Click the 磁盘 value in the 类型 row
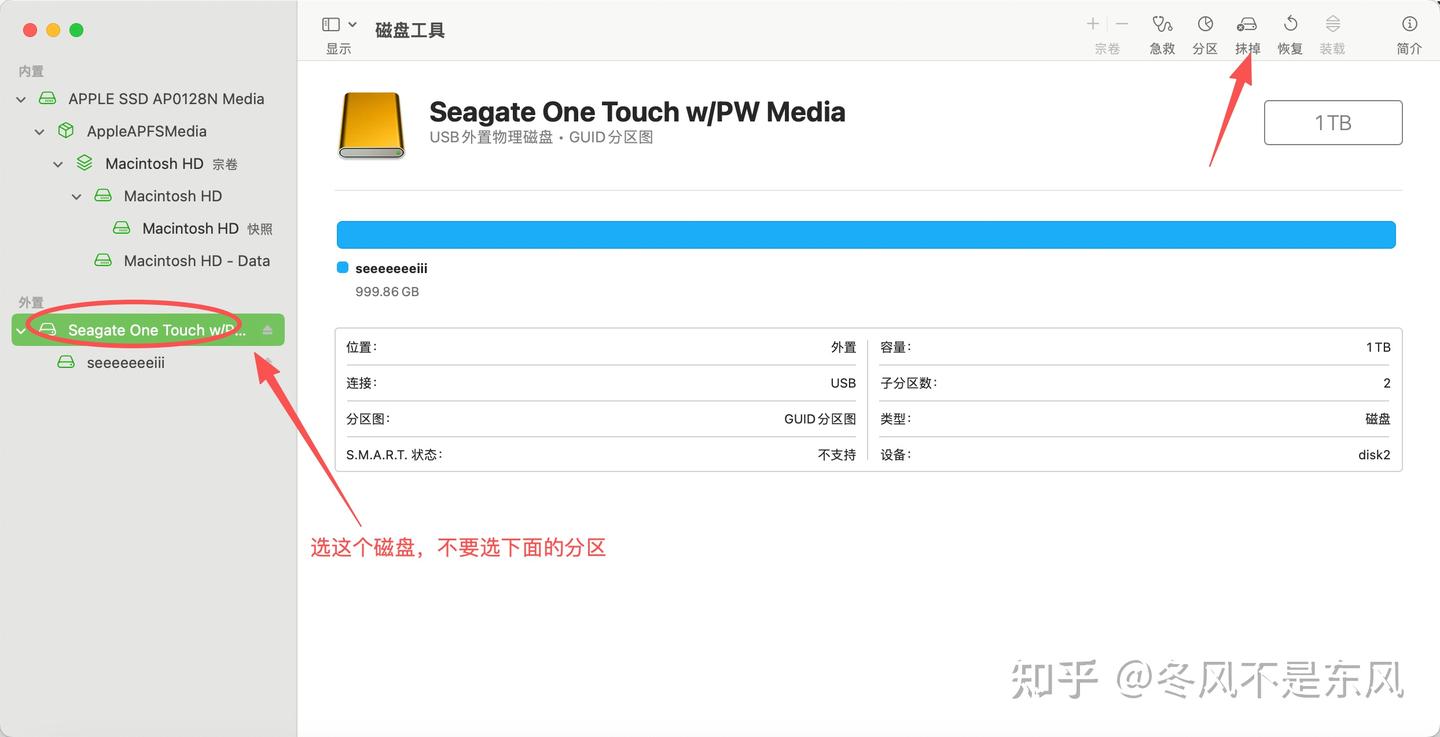 click(1378, 419)
